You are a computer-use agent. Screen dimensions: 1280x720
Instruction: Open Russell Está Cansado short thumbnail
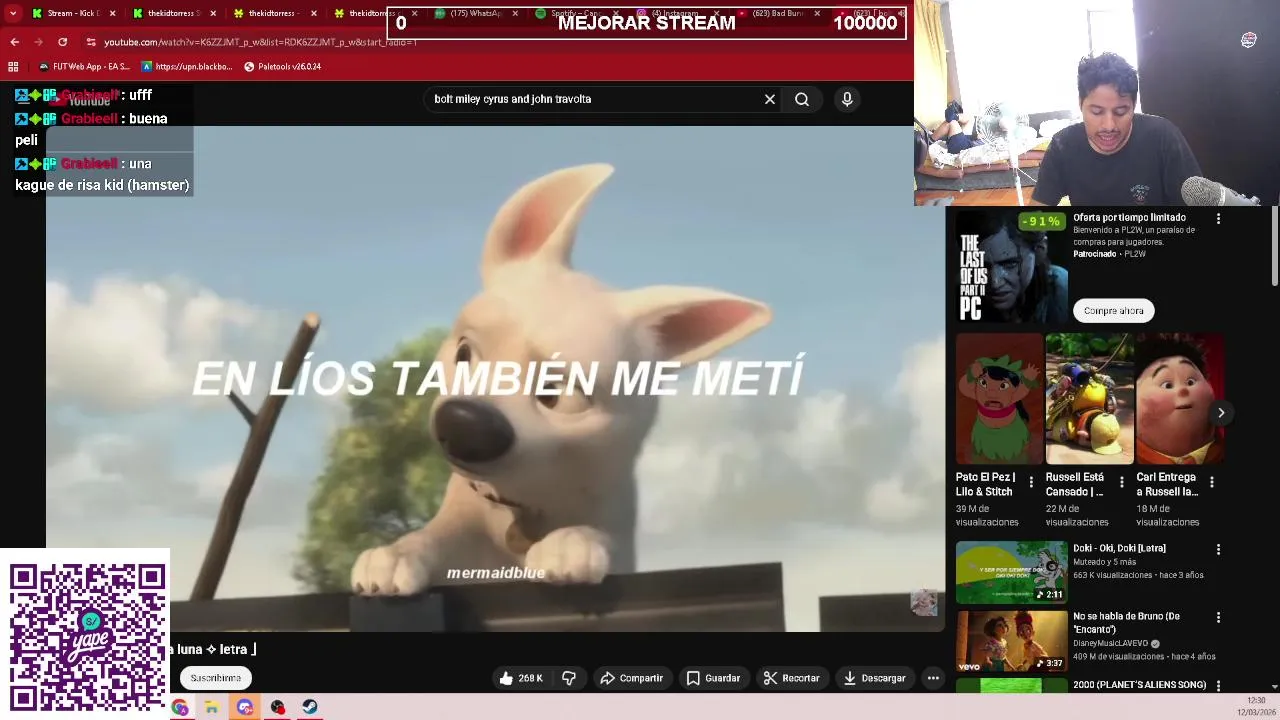coord(1089,399)
